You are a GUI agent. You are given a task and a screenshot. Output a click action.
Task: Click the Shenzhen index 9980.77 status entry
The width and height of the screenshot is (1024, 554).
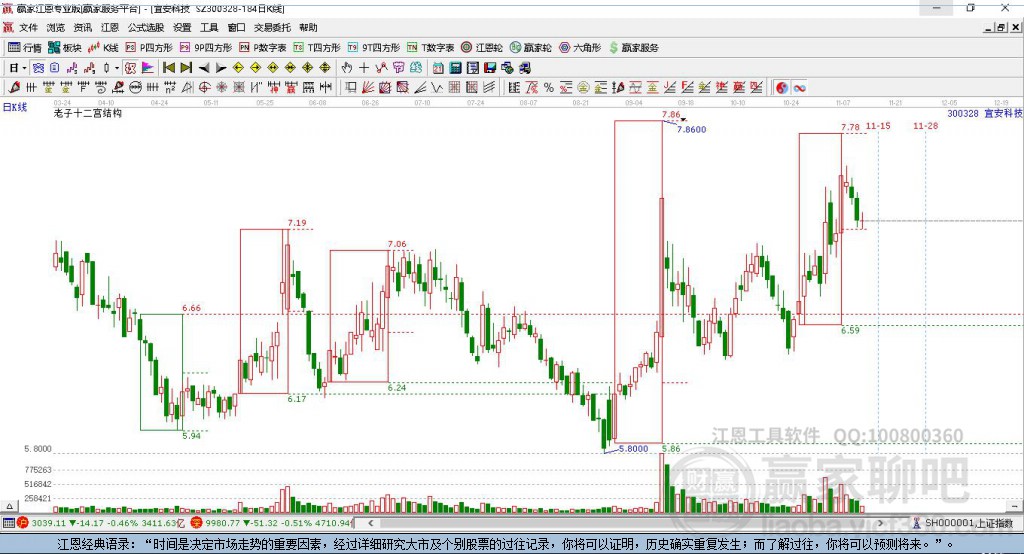(272, 523)
